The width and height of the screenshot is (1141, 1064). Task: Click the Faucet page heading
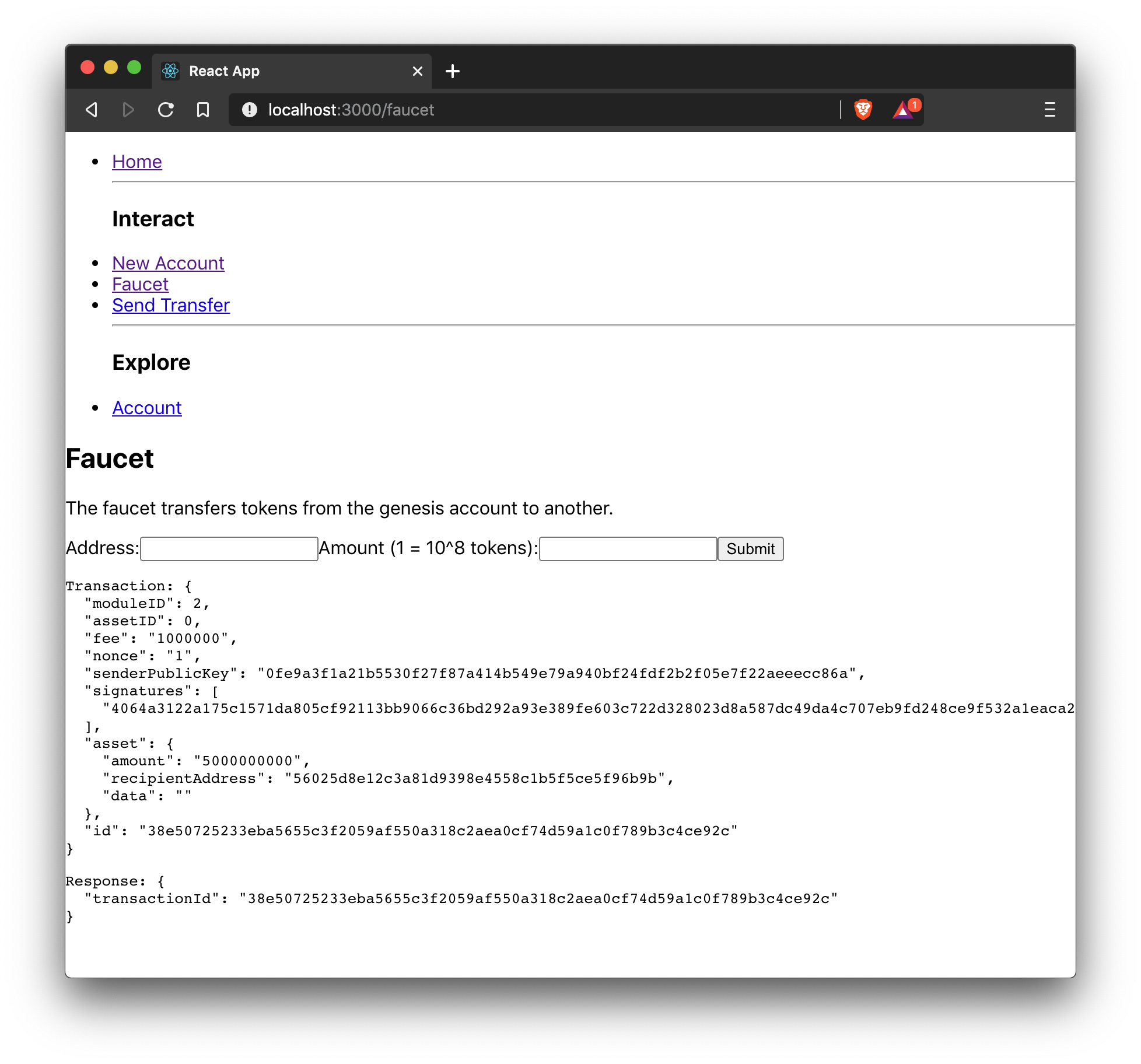110,459
